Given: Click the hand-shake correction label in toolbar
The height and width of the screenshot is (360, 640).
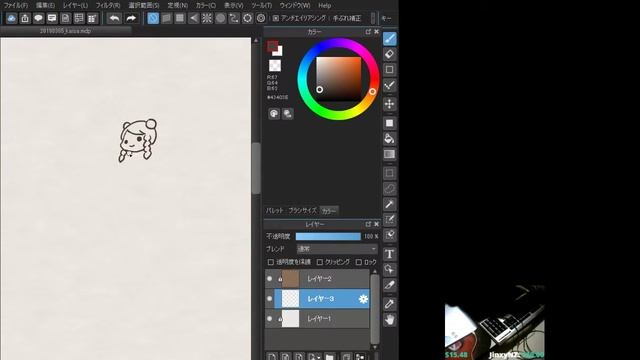Looking at the screenshot, I should click(x=347, y=18).
